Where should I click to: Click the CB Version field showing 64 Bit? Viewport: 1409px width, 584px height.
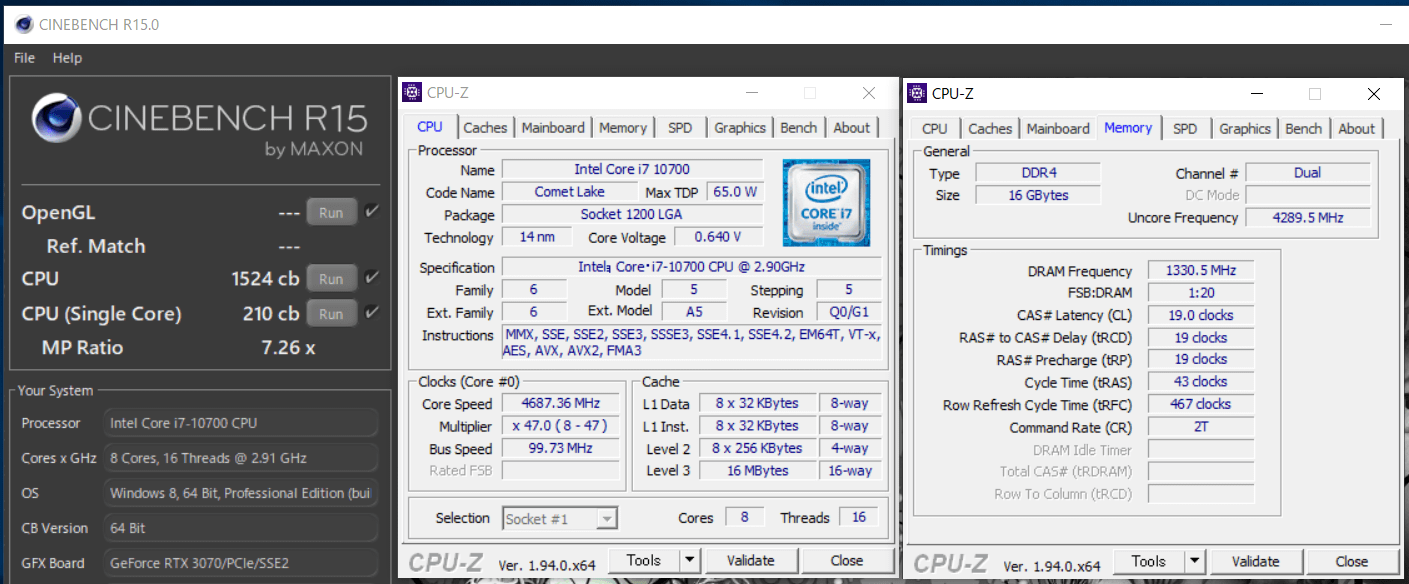tap(241, 528)
